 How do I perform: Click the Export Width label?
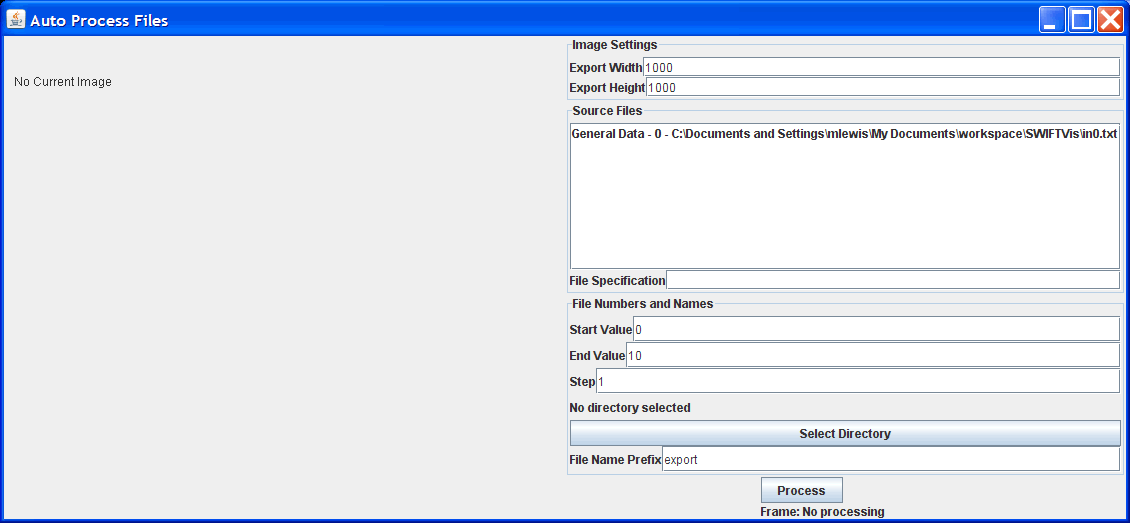click(x=605, y=68)
